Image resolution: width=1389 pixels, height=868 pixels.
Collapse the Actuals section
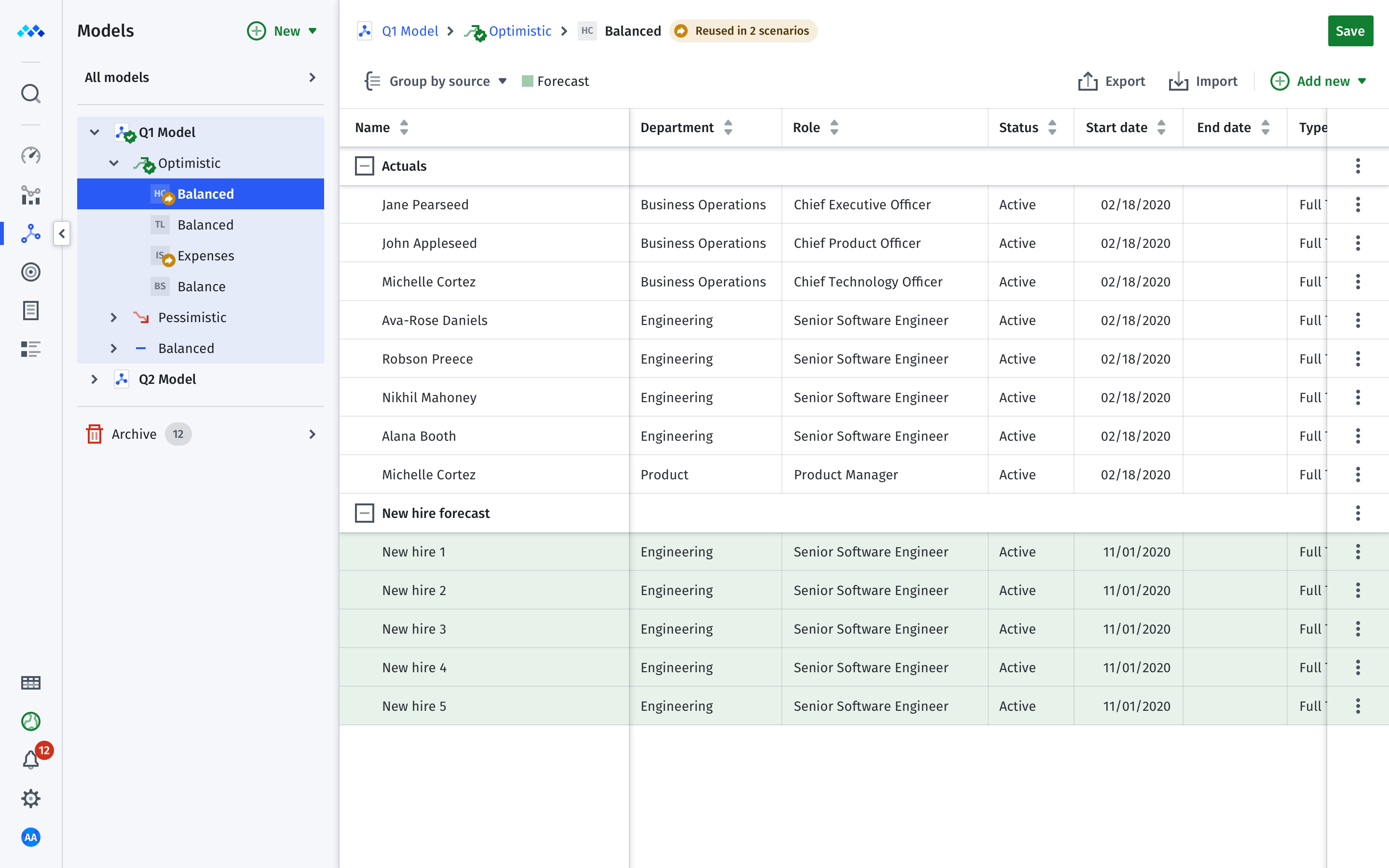(x=365, y=166)
